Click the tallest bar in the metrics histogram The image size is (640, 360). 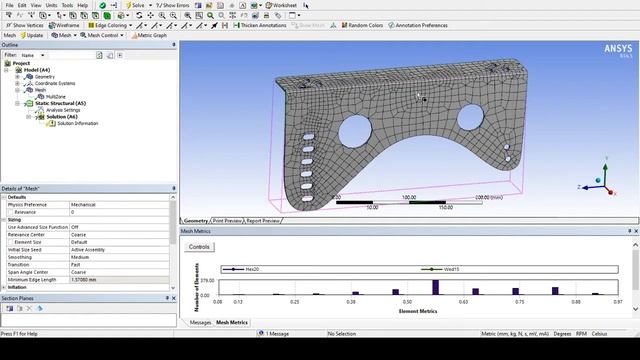[436, 287]
